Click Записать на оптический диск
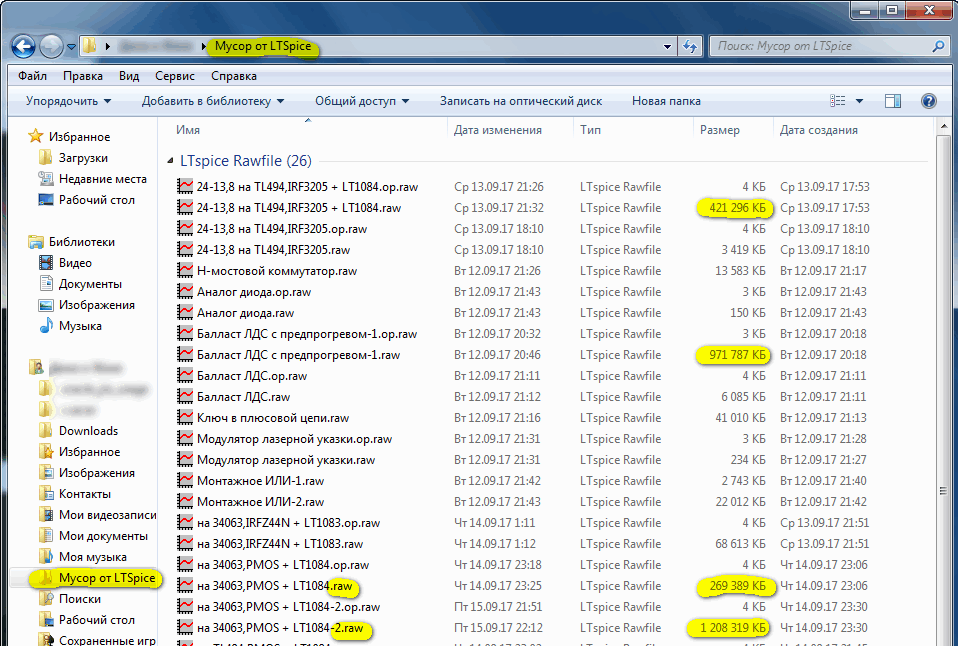This screenshot has height=646, width=958. [x=521, y=101]
